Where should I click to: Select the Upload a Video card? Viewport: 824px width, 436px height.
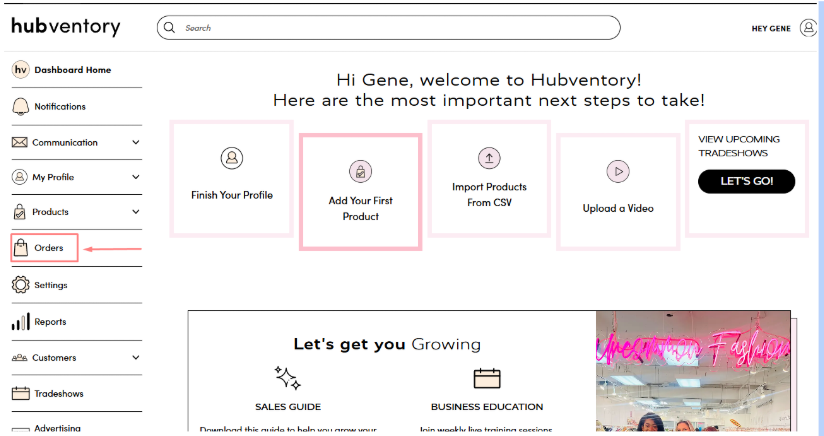[618, 192]
